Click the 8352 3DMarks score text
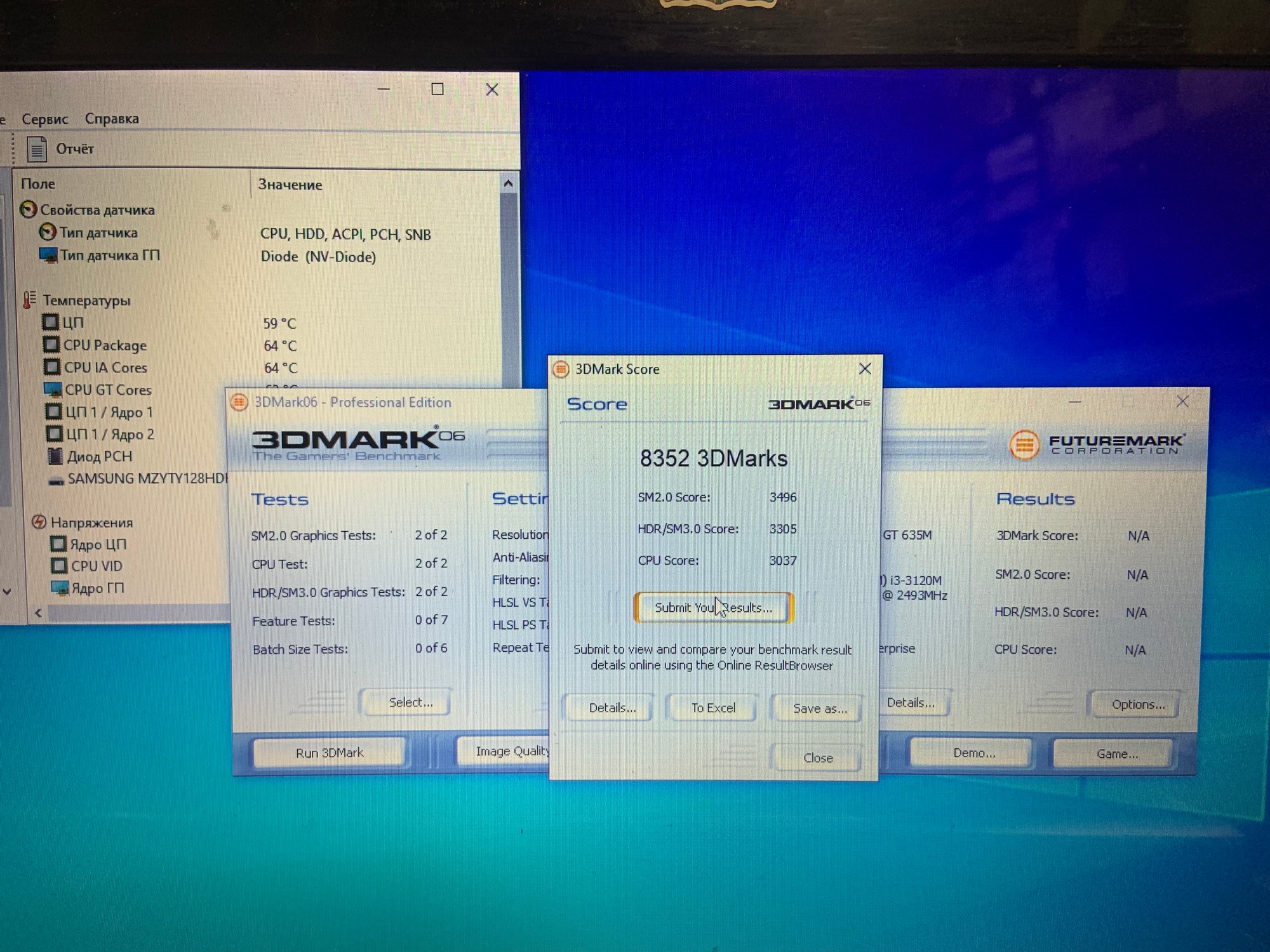 (x=714, y=458)
